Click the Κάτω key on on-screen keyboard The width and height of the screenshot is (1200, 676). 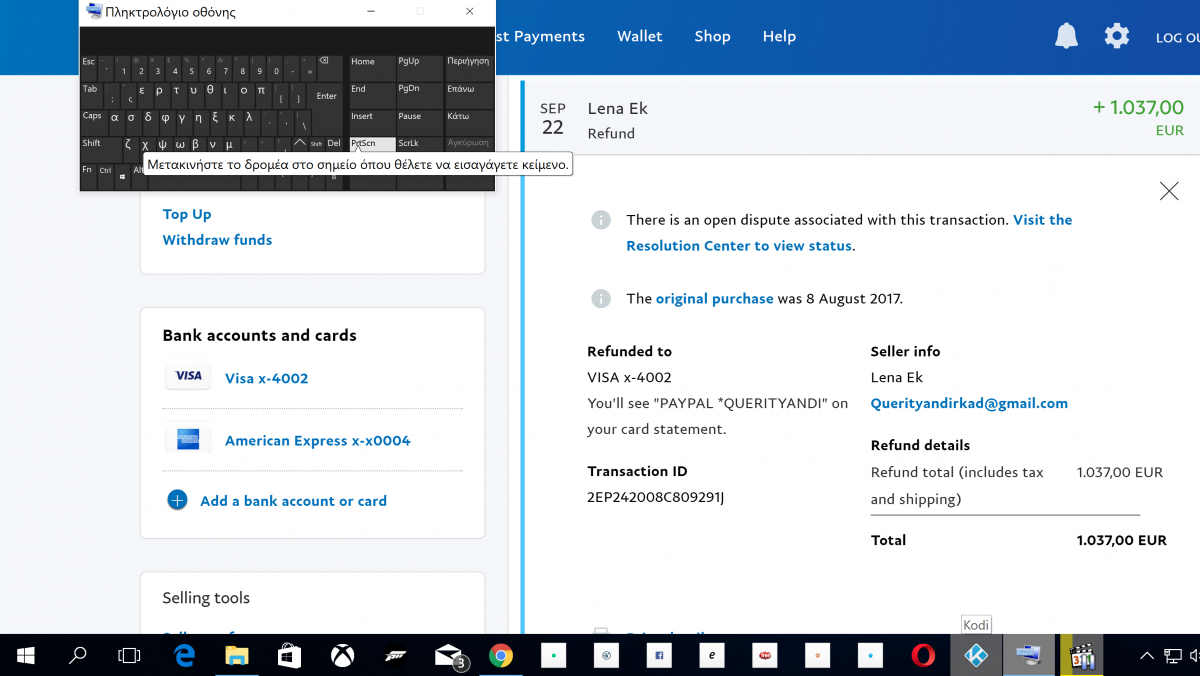[469, 122]
